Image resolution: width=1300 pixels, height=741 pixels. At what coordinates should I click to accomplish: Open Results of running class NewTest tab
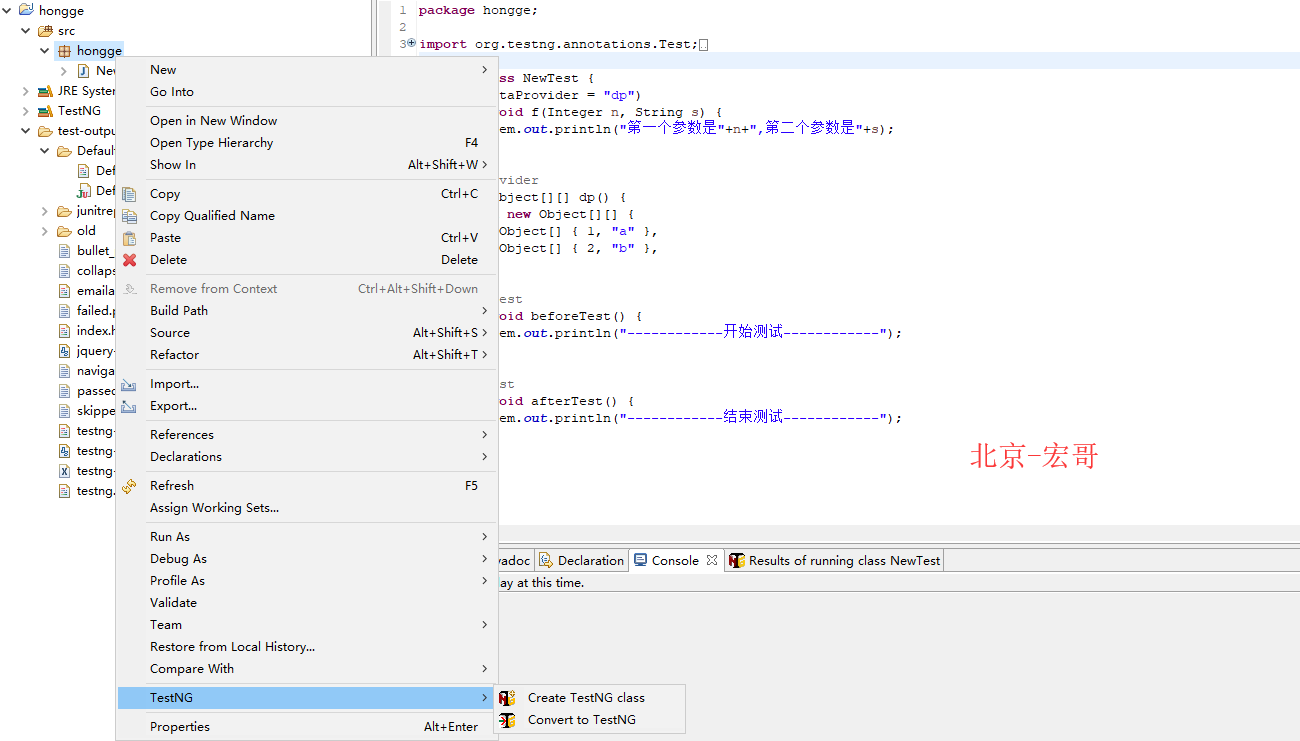tap(835, 560)
